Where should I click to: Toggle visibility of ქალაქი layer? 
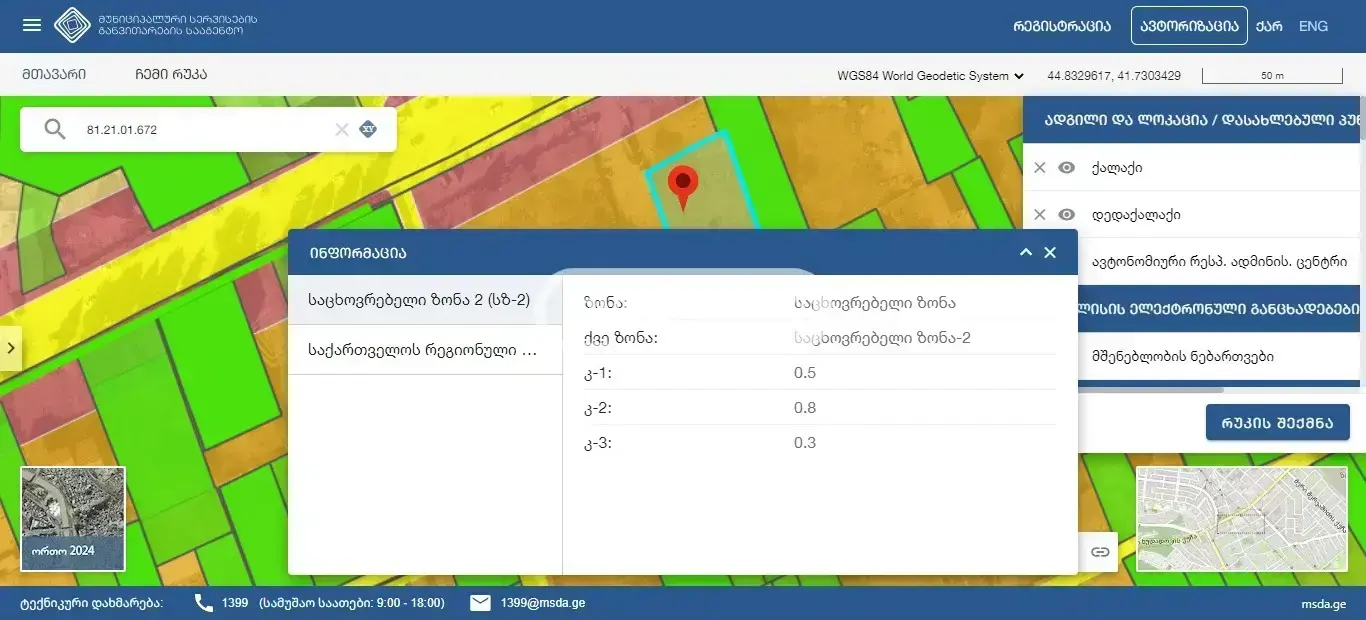[1066, 168]
